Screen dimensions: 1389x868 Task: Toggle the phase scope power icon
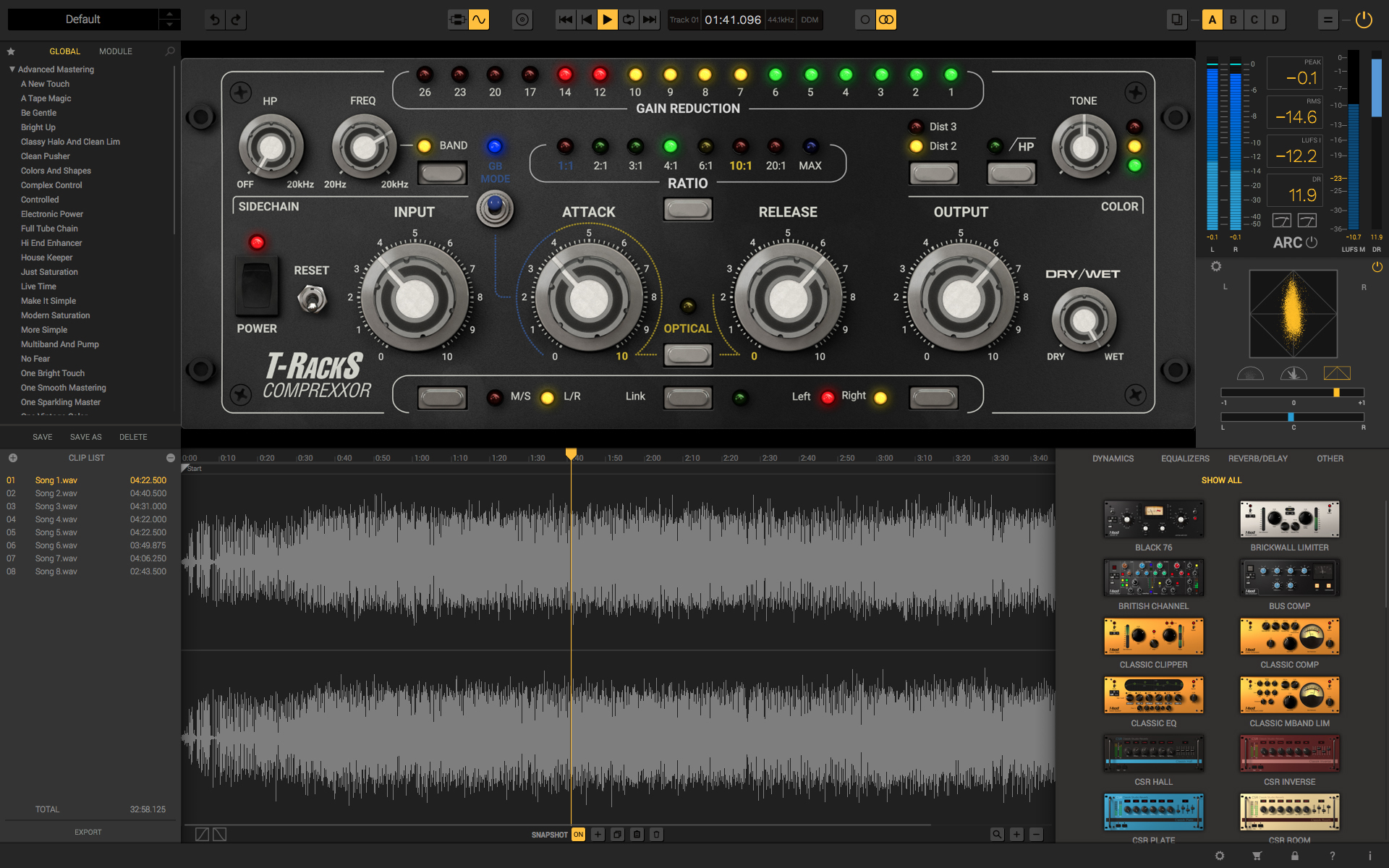[1377, 267]
